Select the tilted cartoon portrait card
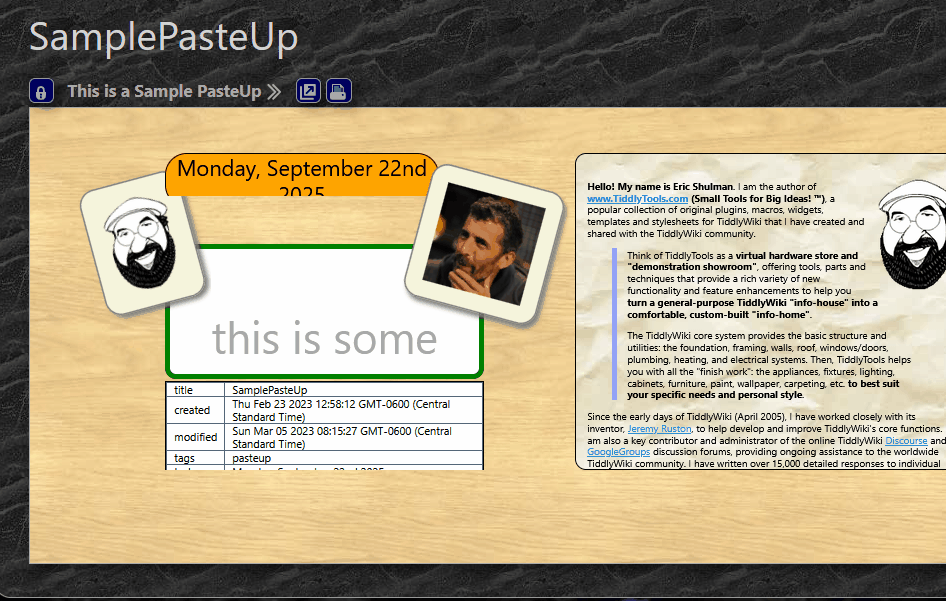 [x=140, y=250]
